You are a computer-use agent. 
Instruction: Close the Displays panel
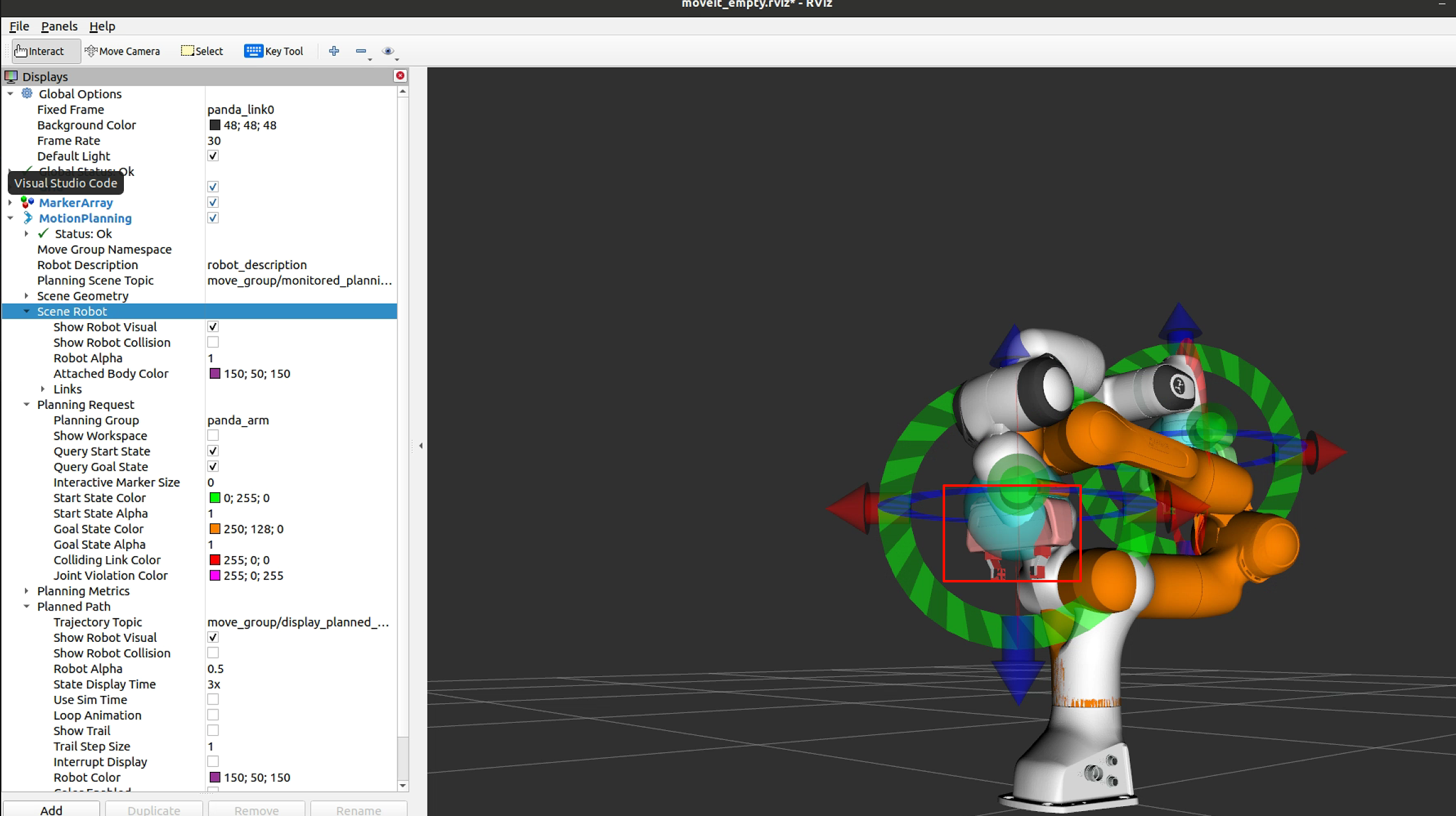pyautogui.click(x=400, y=75)
